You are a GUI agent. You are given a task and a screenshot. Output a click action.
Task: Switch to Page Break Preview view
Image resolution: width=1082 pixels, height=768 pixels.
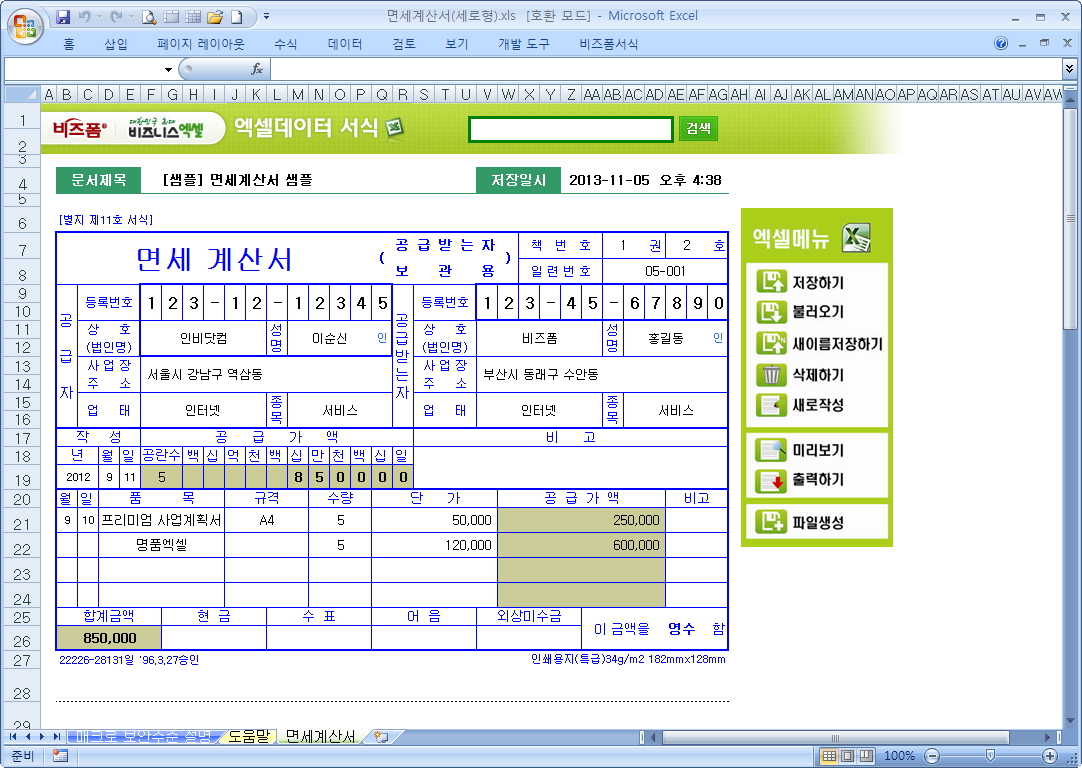tap(864, 756)
